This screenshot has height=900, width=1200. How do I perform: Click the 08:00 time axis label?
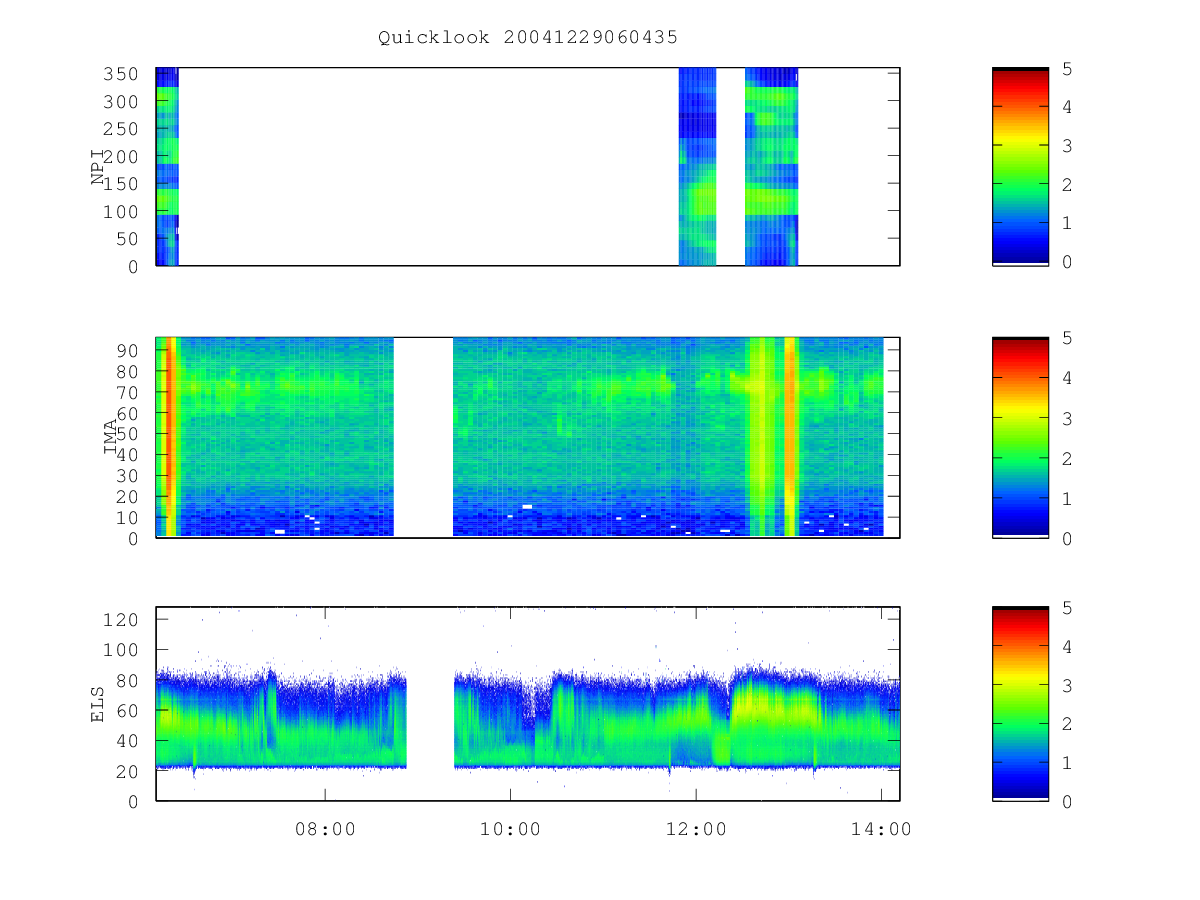[325, 829]
